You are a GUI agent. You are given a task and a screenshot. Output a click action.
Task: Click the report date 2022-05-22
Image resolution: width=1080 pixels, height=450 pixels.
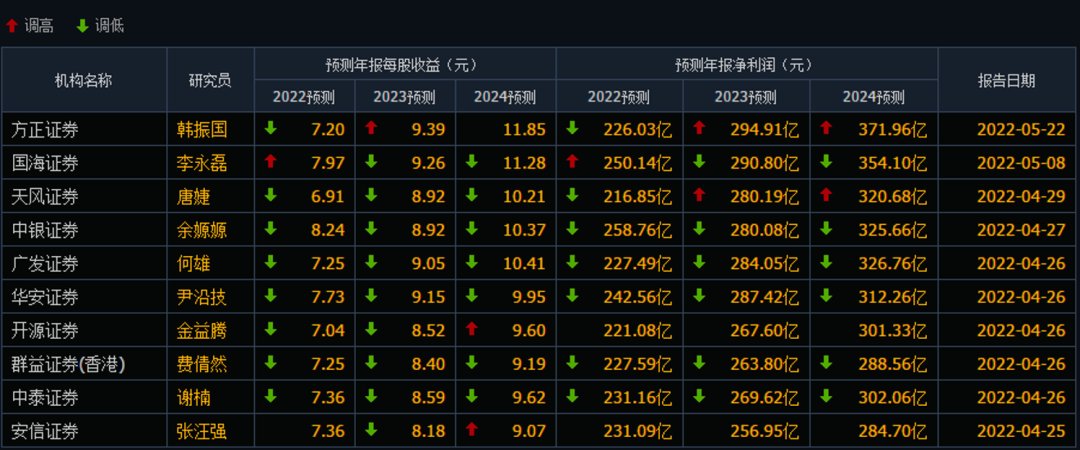click(1021, 129)
